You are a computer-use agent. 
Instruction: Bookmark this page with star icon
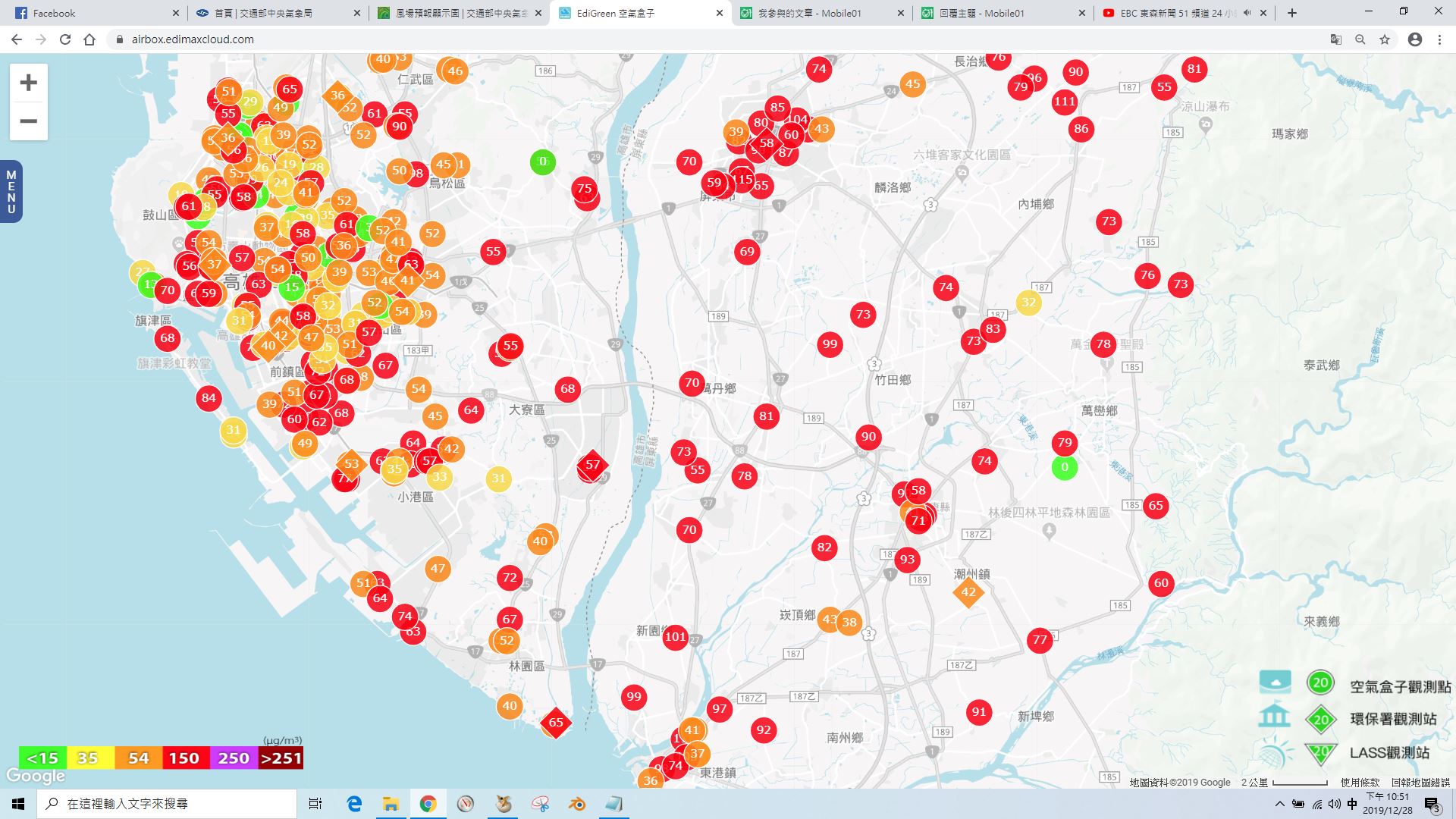coord(1385,39)
